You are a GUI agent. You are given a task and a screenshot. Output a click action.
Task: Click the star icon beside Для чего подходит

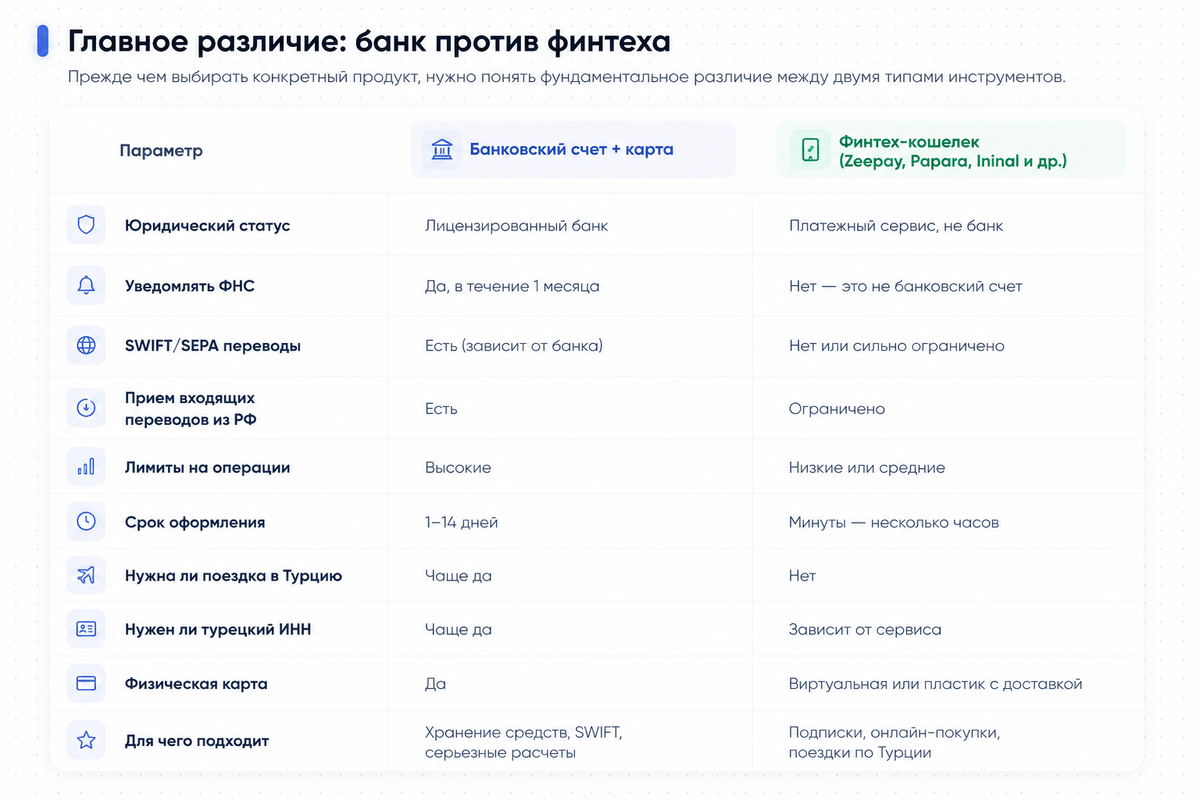pyautogui.click(x=86, y=741)
